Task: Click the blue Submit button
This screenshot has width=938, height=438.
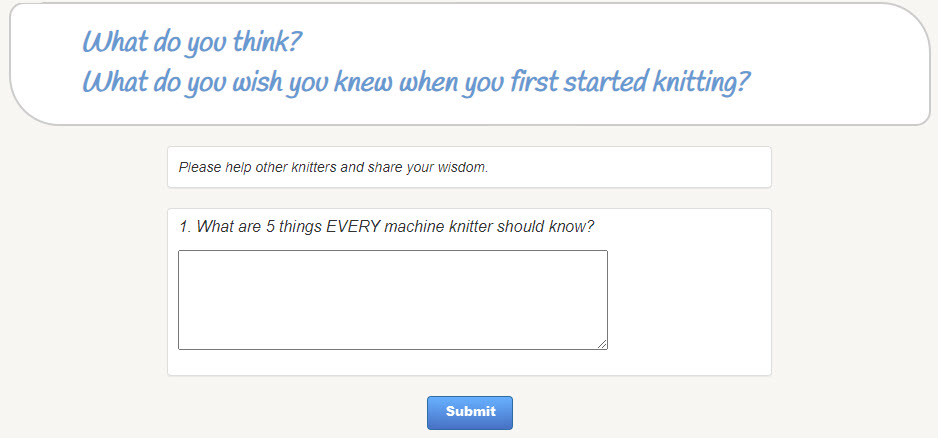Action: [470, 412]
